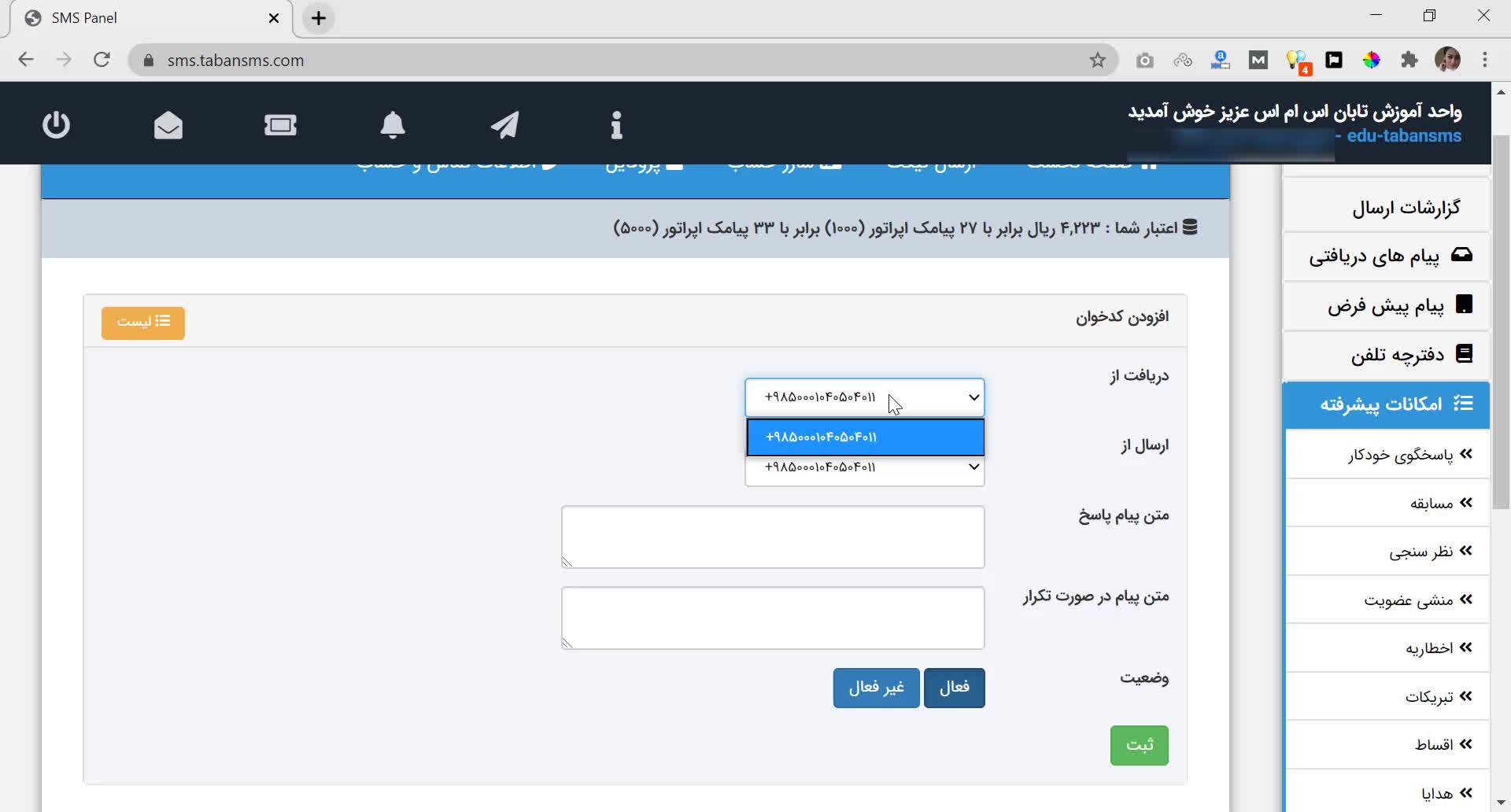The image size is (1511, 812).
Task: Open the Chrome three-dot menu
Action: click(1485, 60)
